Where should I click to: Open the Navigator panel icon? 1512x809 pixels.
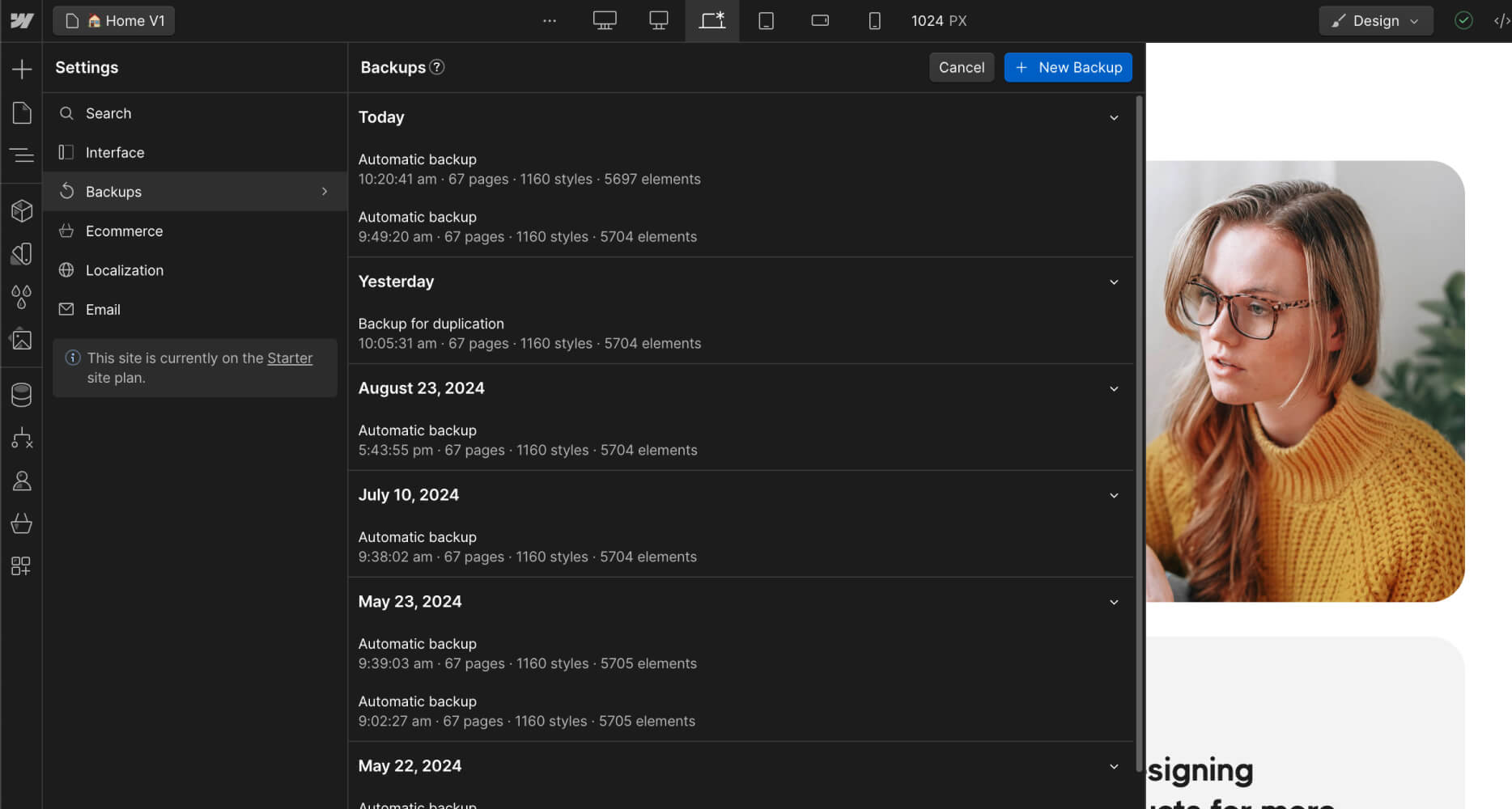22,155
